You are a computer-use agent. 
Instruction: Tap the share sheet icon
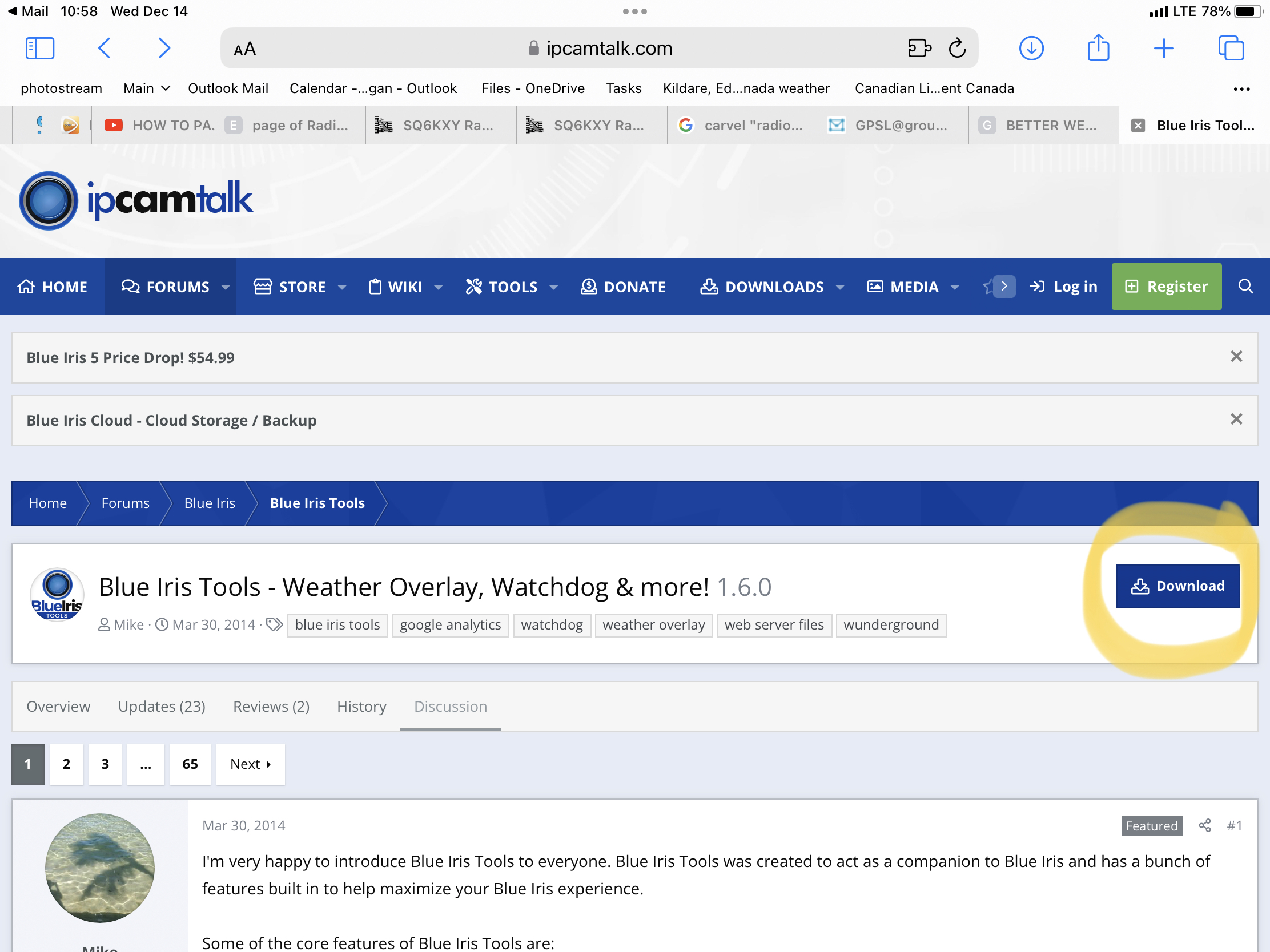1097,48
